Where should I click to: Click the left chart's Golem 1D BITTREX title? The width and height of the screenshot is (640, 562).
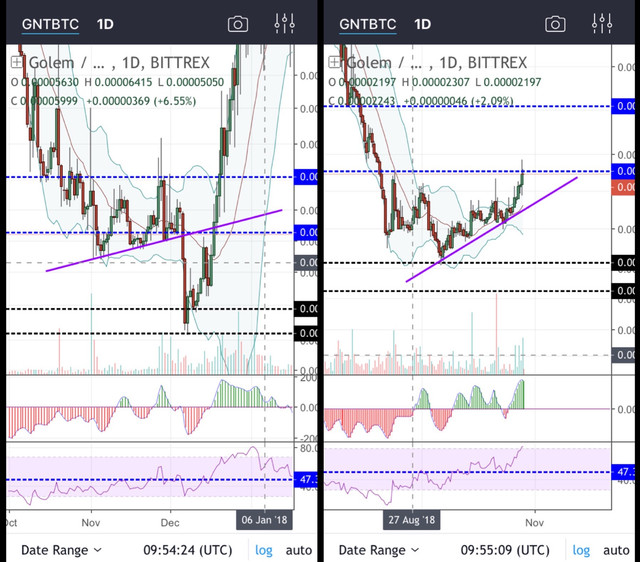tap(119, 62)
